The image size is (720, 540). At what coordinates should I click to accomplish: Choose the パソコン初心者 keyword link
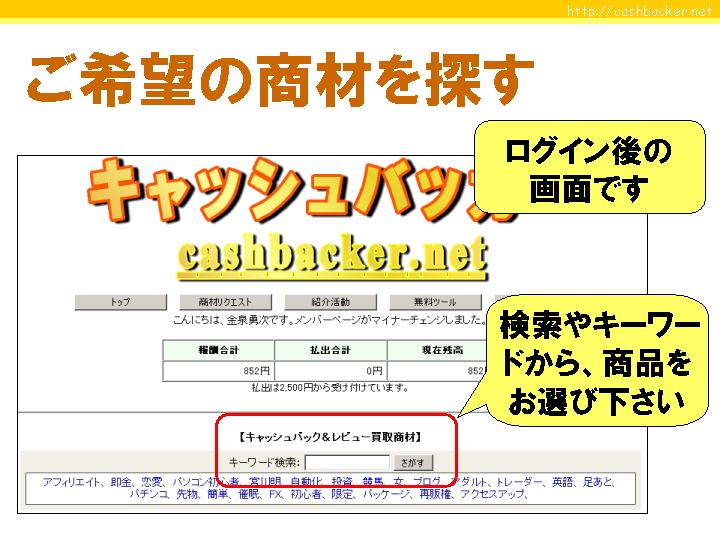click(x=206, y=482)
